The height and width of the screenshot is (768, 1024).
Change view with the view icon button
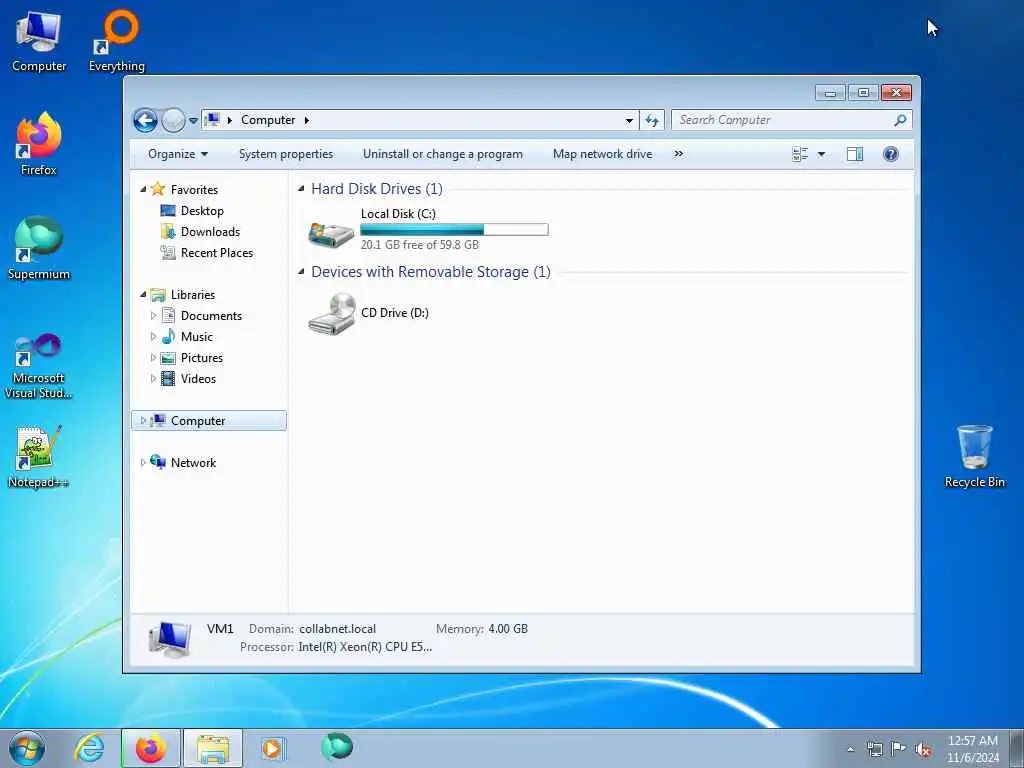pos(800,154)
